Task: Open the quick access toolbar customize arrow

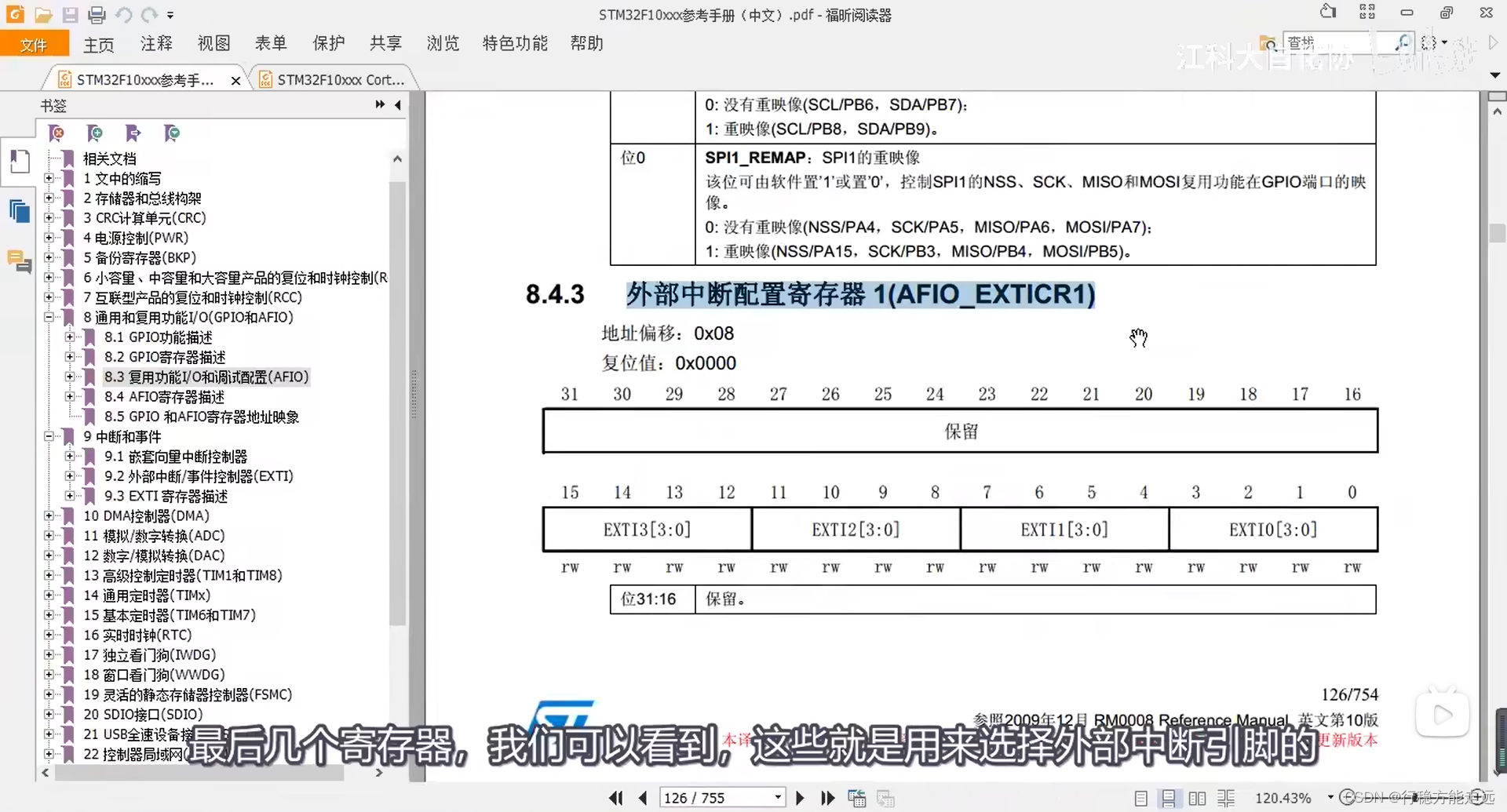Action: 170,15
